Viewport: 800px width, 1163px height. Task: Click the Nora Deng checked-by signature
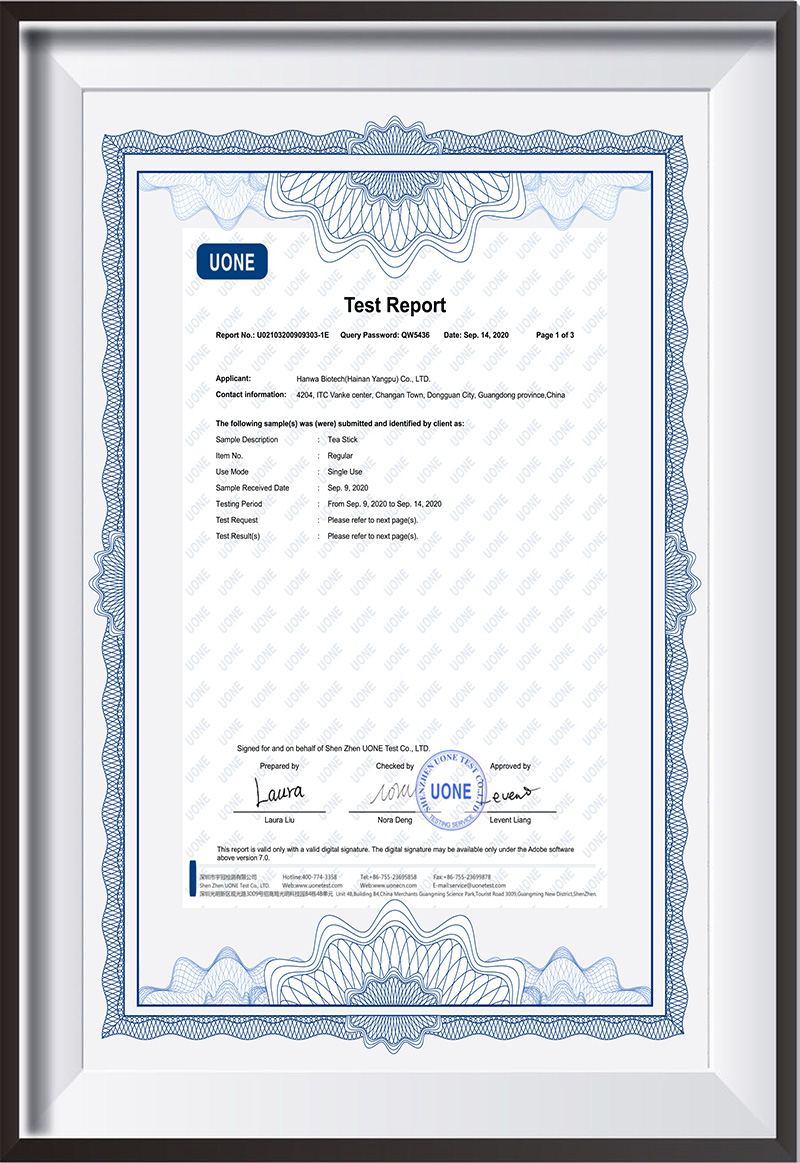(393, 793)
